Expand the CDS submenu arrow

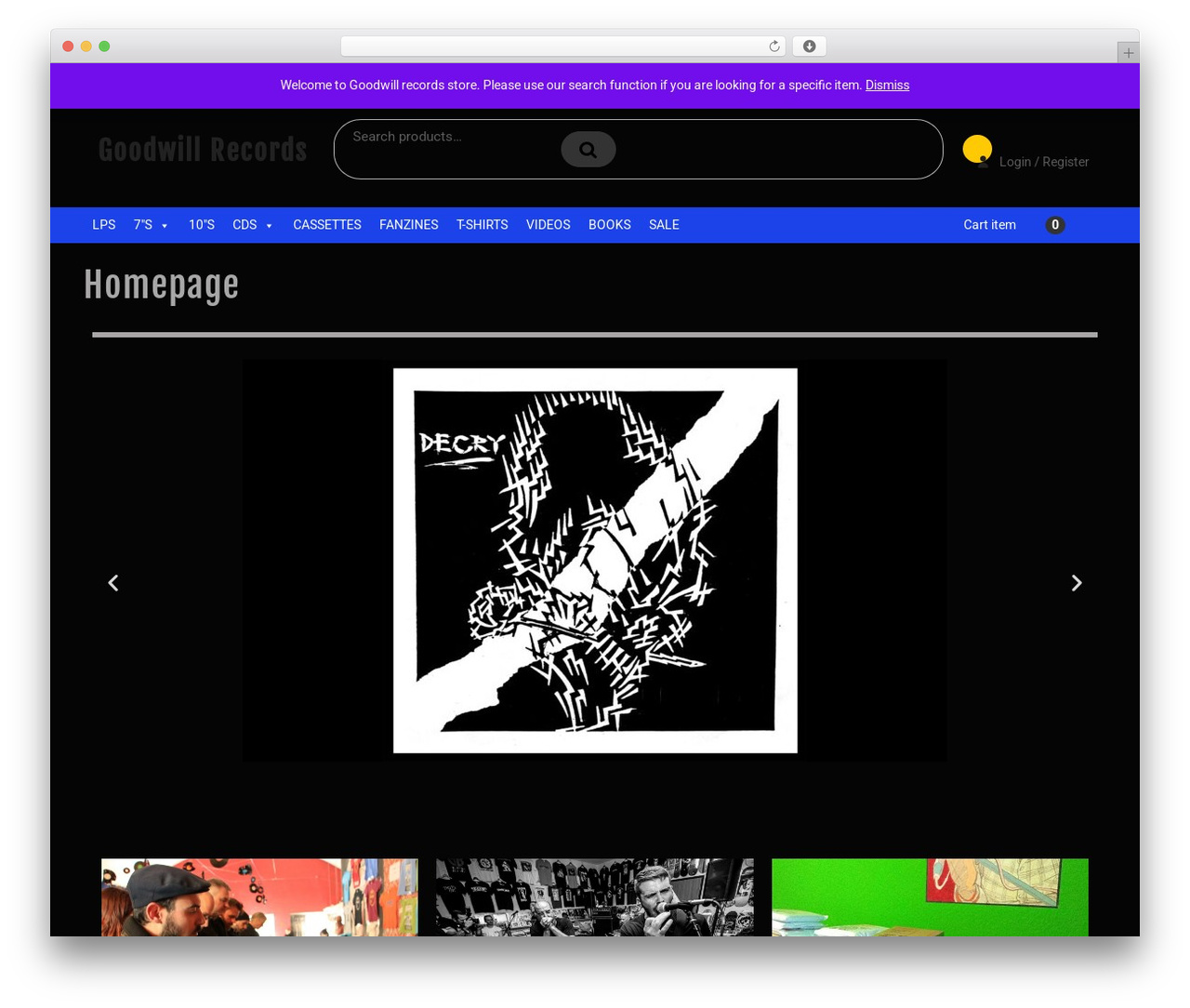coord(269,226)
